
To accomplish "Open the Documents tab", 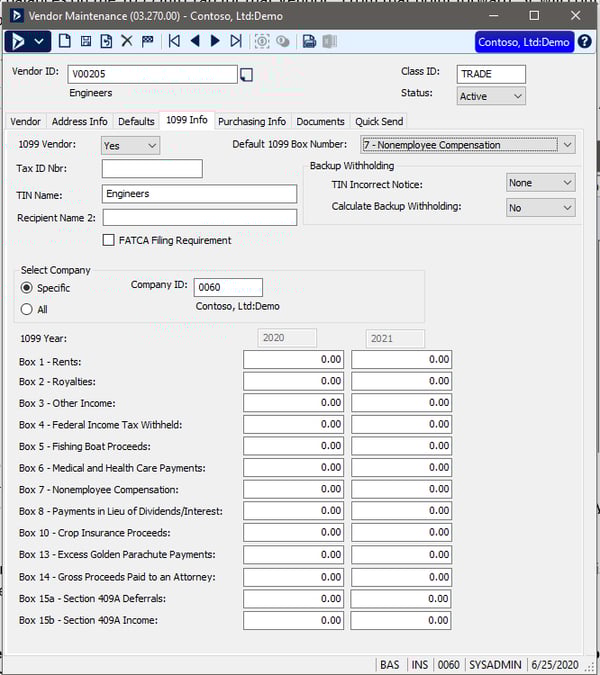I will point(320,121).
